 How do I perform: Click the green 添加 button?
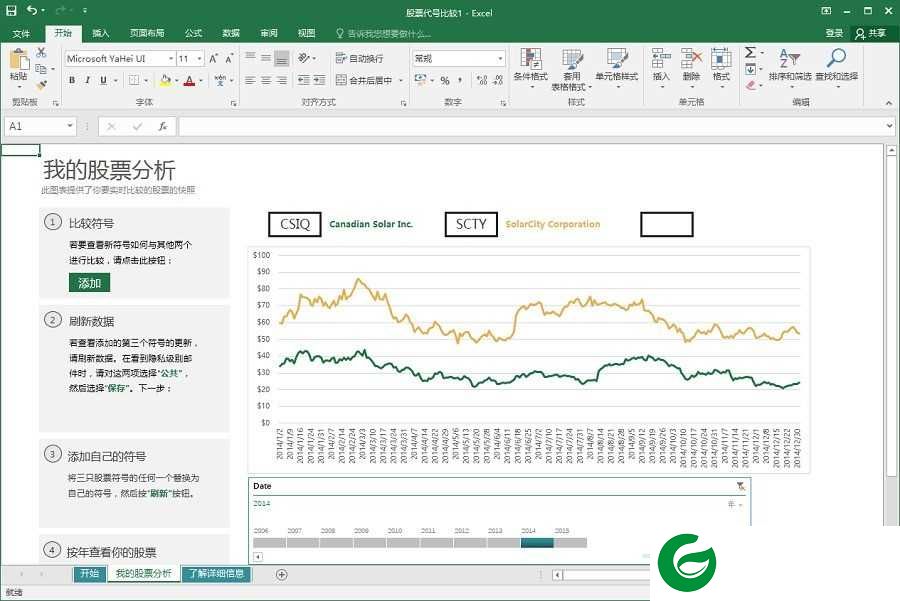coord(90,282)
